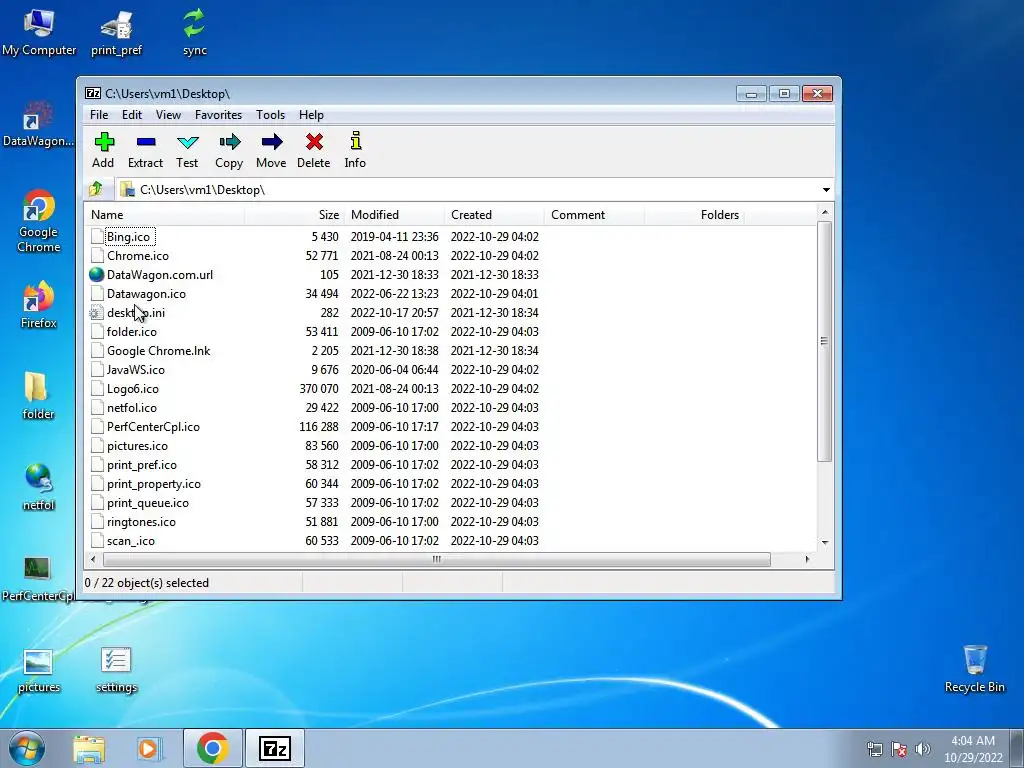The height and width of the screenshot is (768, 1024).
Task: Open print_pref desktop shortcut
Action: [116, 33]
